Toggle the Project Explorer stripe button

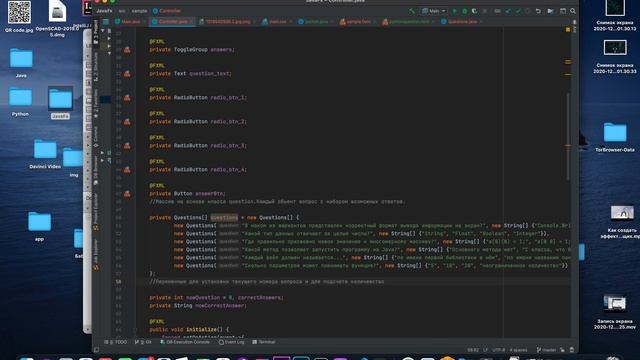tap(96, 211)
